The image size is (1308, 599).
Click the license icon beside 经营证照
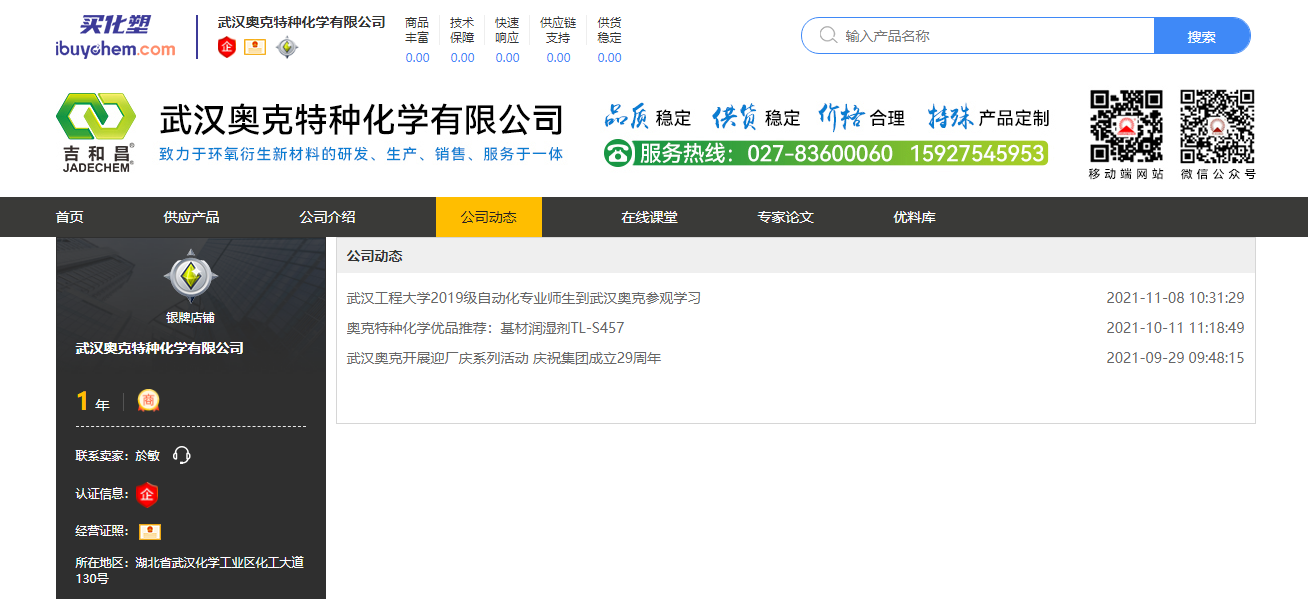(150, 532)
